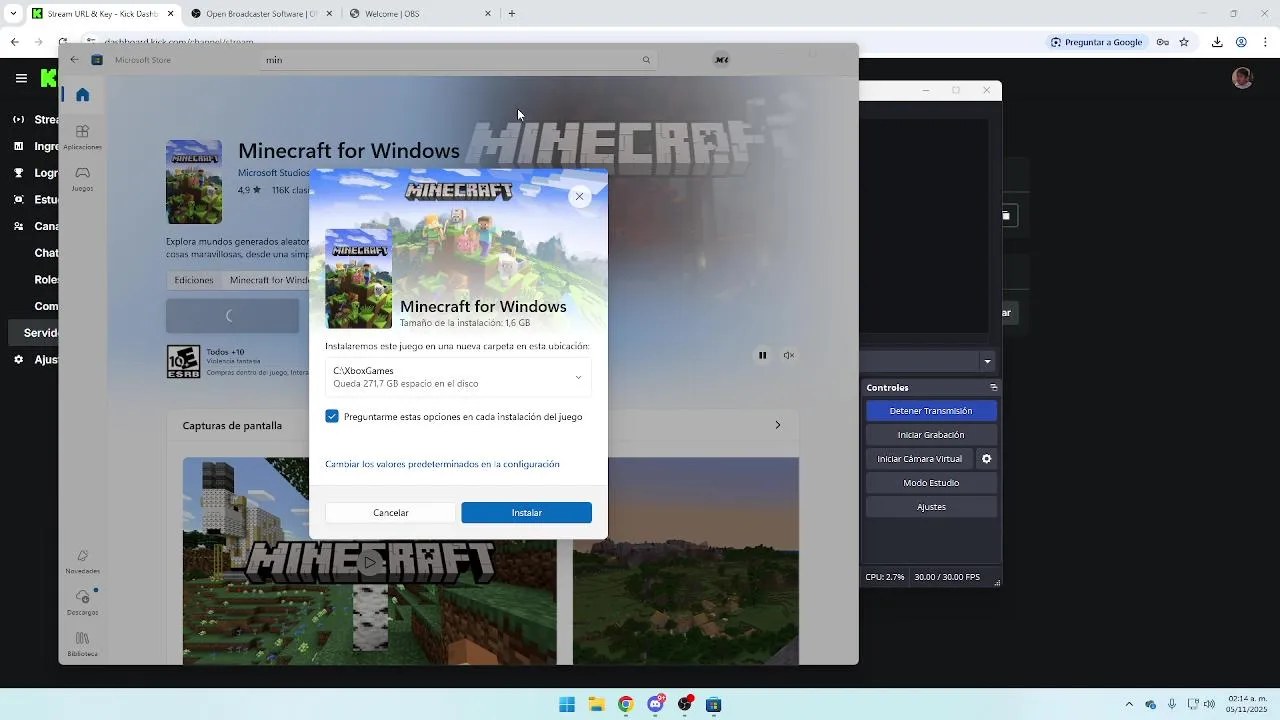Toggle the Kick dashboard hamburger menu
The width and height of the screenshot is (1280, 720).
click(x=21, y=78)
